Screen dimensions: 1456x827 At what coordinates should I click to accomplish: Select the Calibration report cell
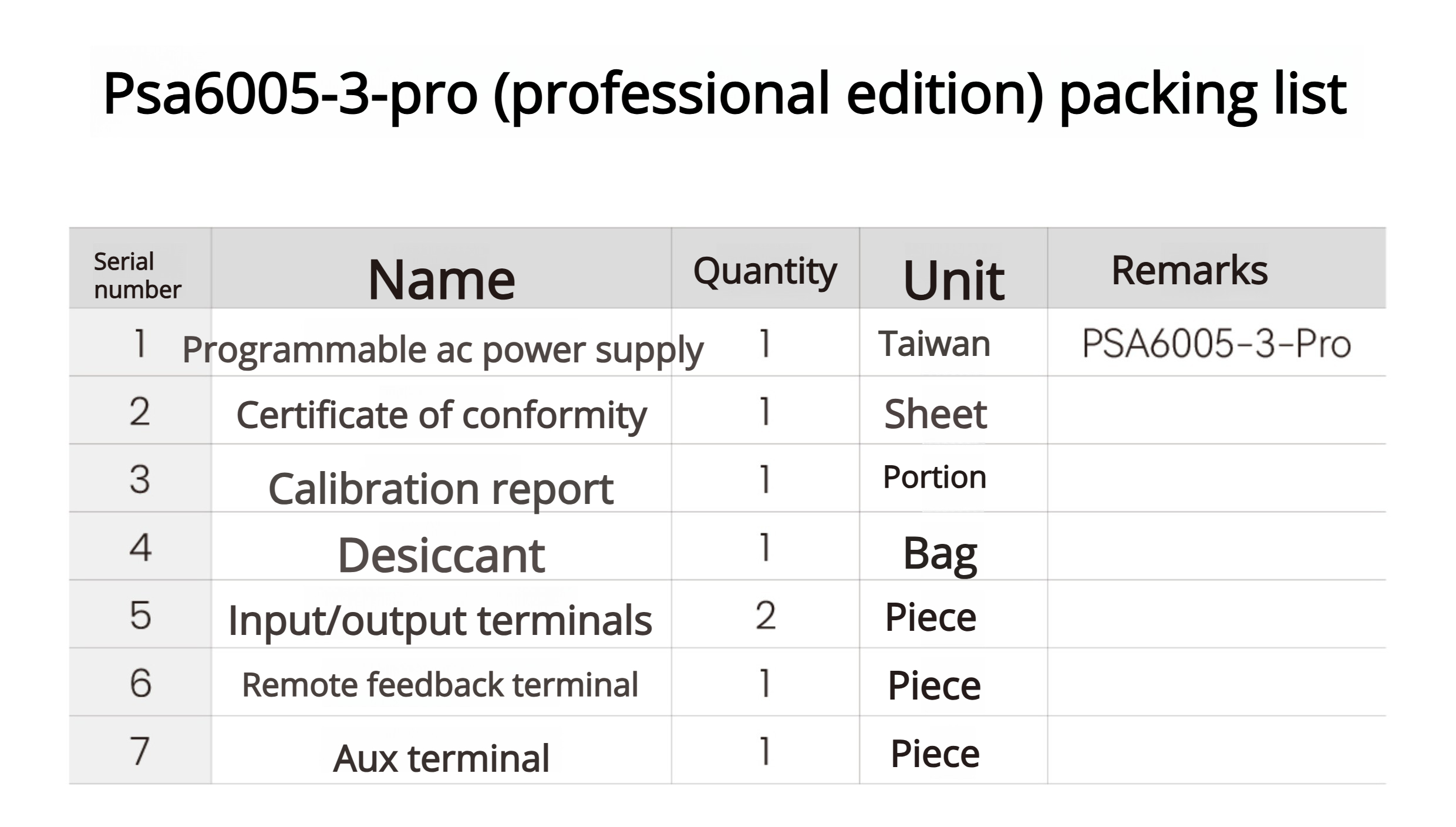[441, 489]
